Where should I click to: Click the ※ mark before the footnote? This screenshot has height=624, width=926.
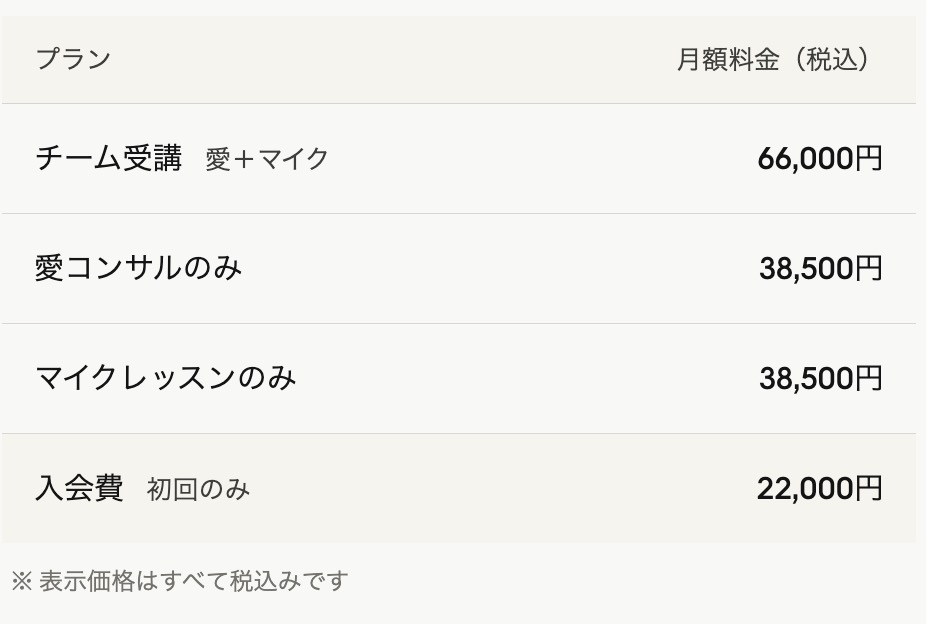point(21,580)
